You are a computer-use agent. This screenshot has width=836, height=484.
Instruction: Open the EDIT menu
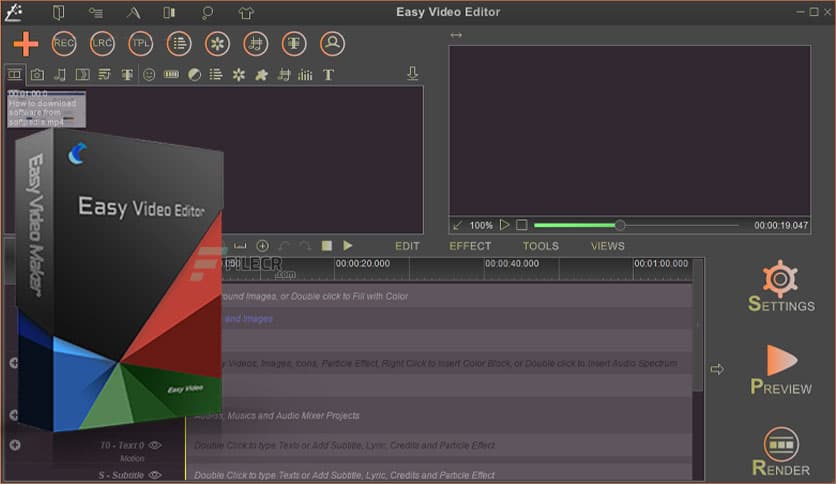[407, 246]
